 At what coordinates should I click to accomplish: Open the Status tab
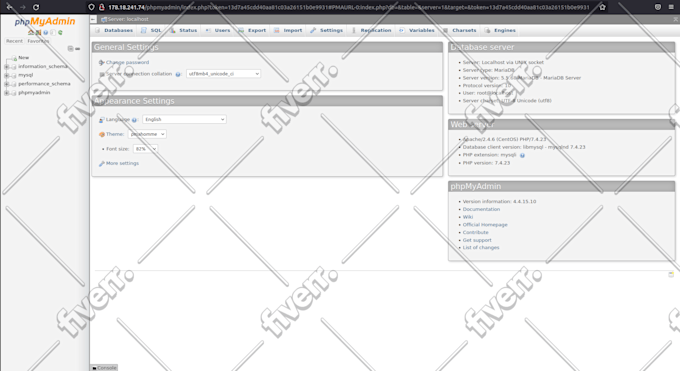pyautogui.click(x=183, y=30)
